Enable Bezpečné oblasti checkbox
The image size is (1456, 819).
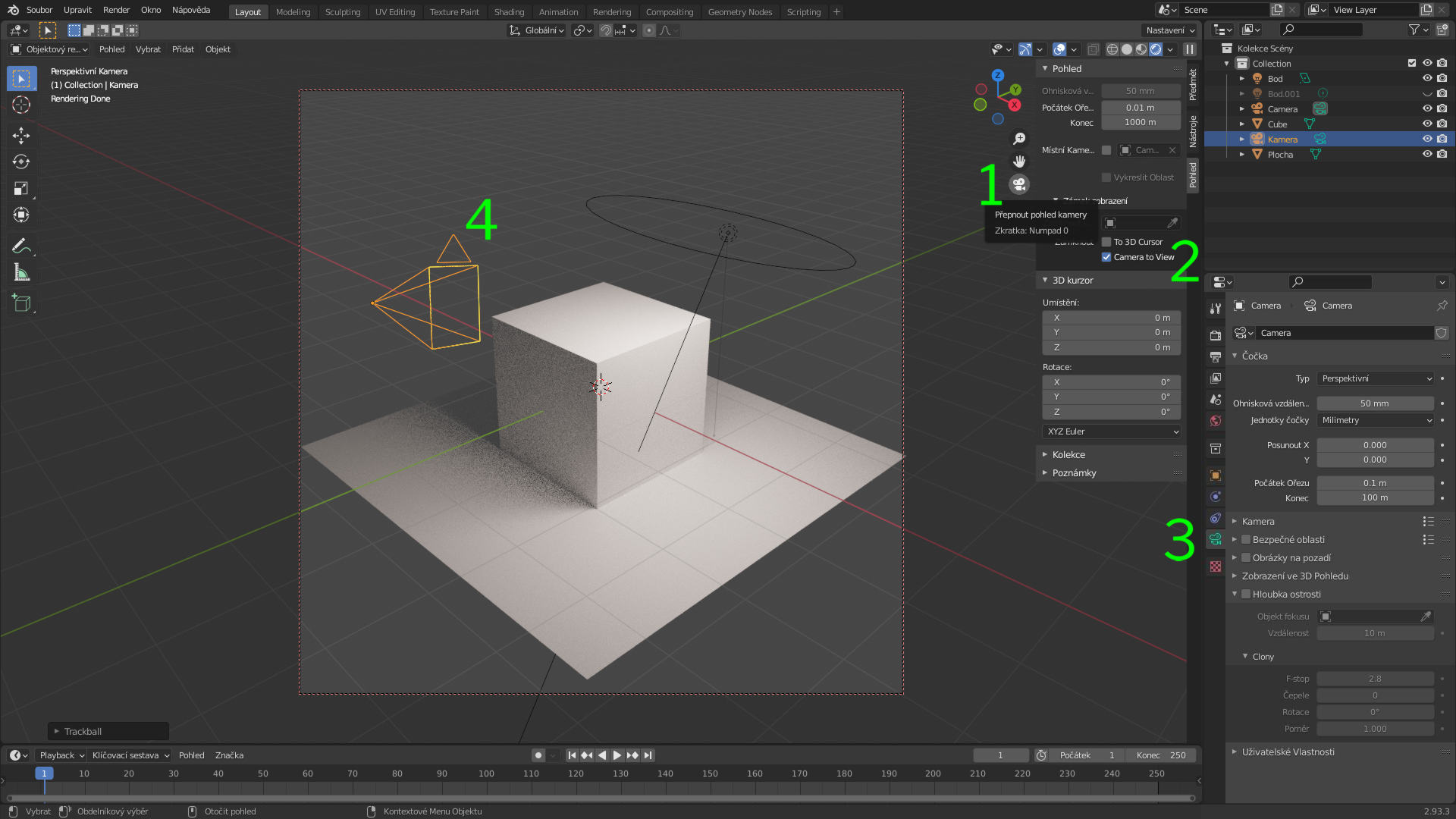tap(1246, 539)
